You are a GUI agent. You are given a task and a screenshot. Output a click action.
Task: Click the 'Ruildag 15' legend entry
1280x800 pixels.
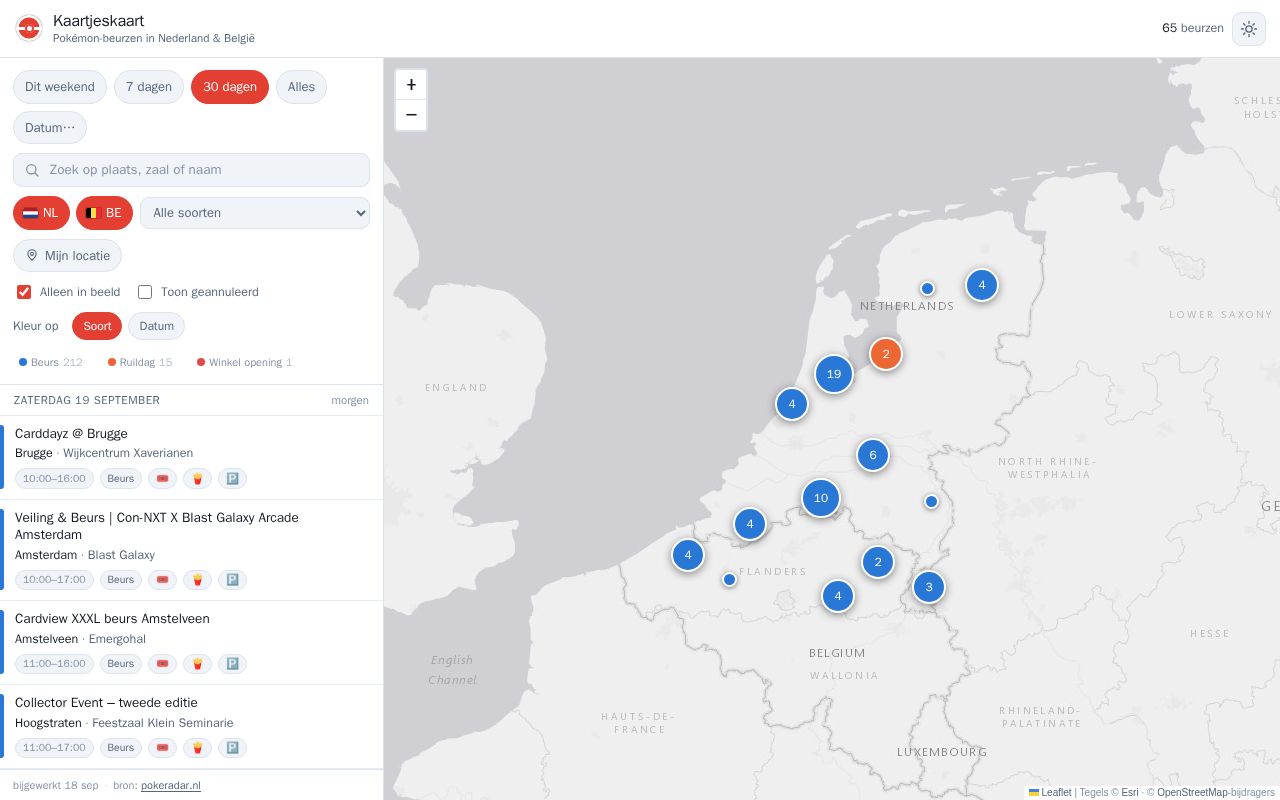[x=140, y=362]
